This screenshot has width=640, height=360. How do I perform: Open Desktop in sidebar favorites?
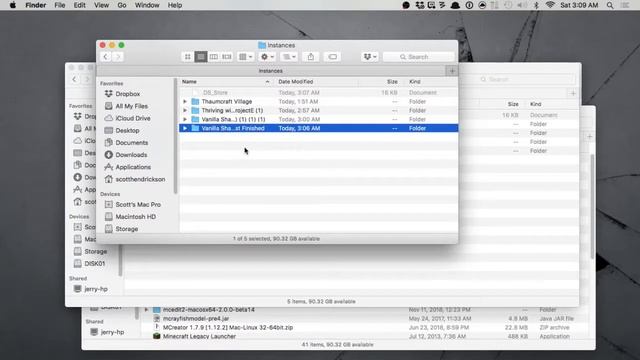tap(127, 131)
